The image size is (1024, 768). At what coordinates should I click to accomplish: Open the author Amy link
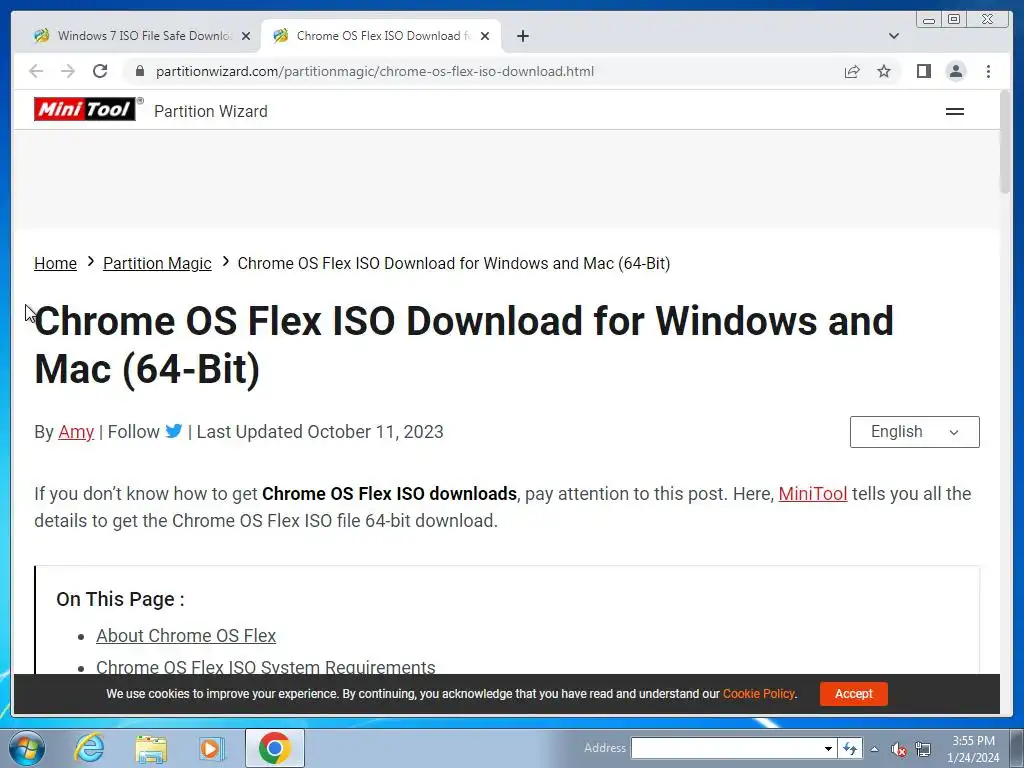click(x=76, y=432)
